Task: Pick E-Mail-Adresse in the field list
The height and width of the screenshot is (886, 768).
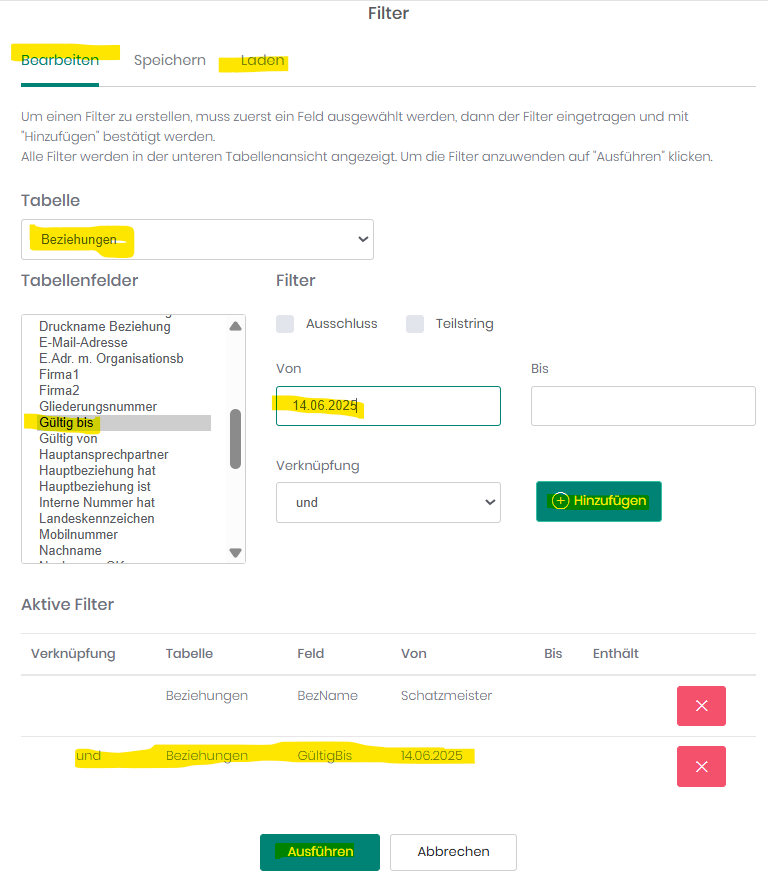Action: (x=84, y=342)
